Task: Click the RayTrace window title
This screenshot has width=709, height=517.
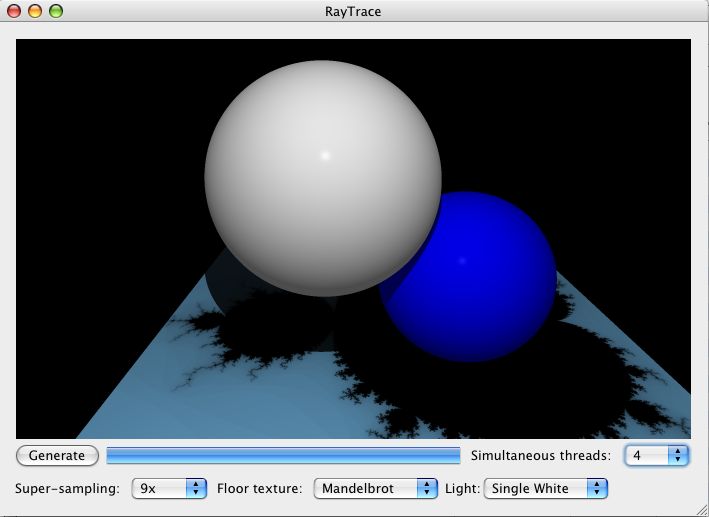Action: click(x=354, y=12)
